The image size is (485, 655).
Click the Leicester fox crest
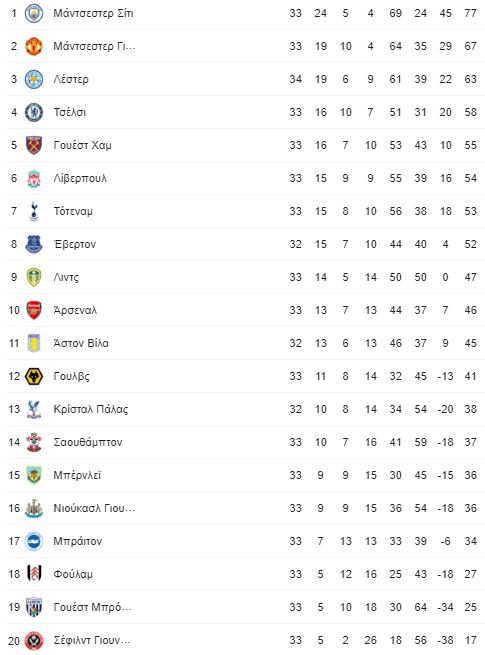(x=34, y=79)
